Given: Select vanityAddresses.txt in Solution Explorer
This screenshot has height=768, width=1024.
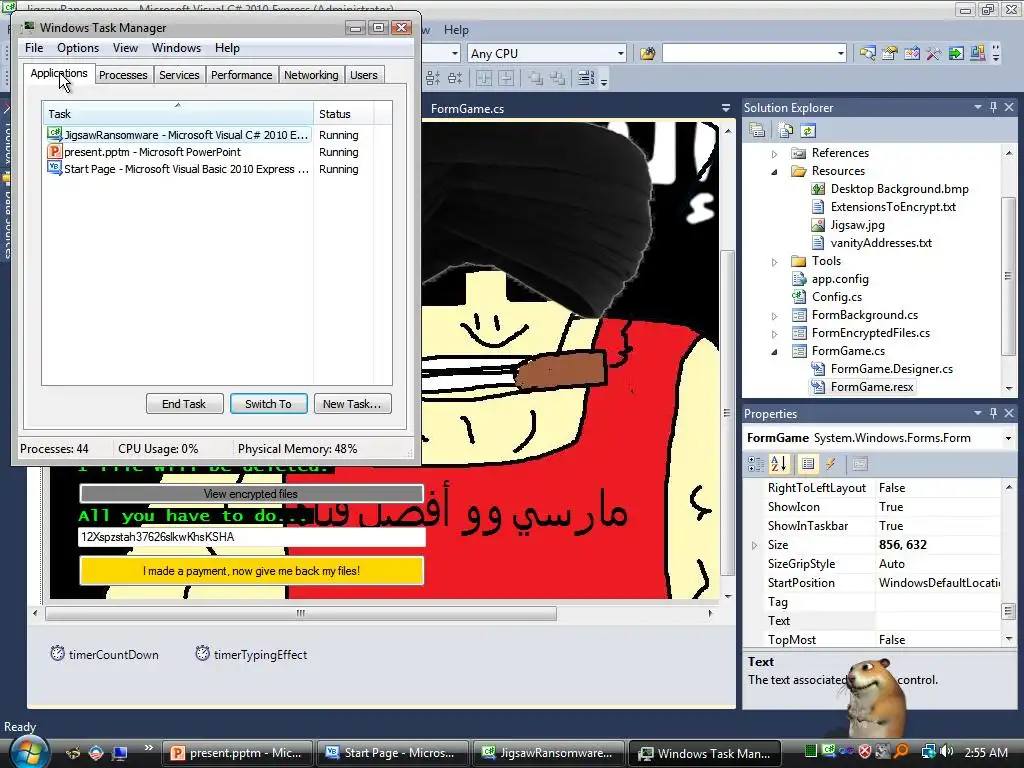Looking at the screenshot, I should [880, 243].
